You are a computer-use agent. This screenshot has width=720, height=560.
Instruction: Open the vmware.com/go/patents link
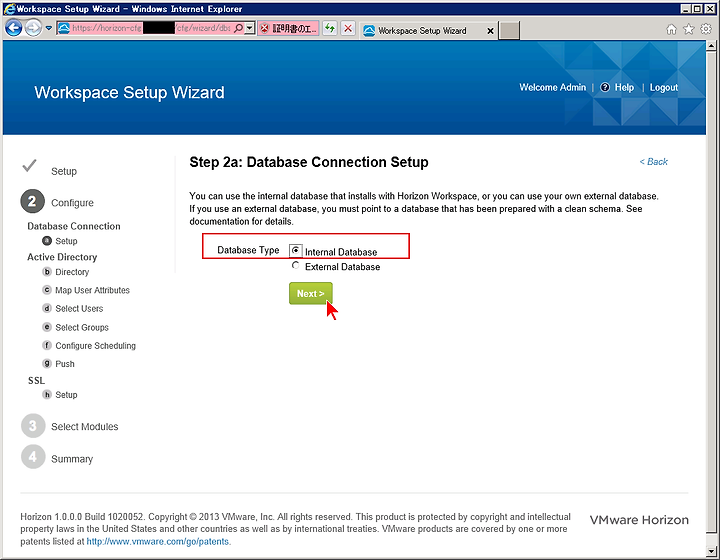(x=158, y=541)
